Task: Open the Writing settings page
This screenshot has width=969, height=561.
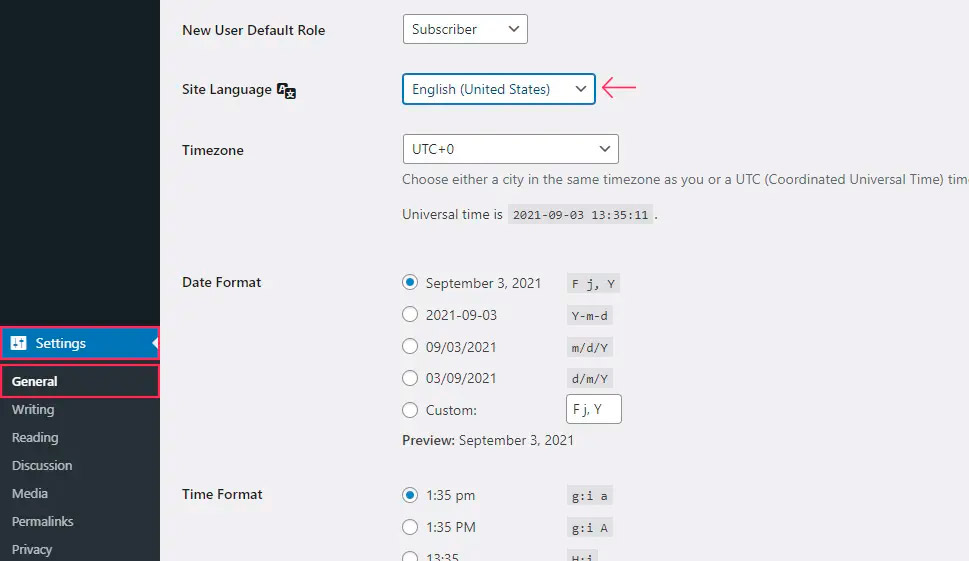Action: [33, 409]
